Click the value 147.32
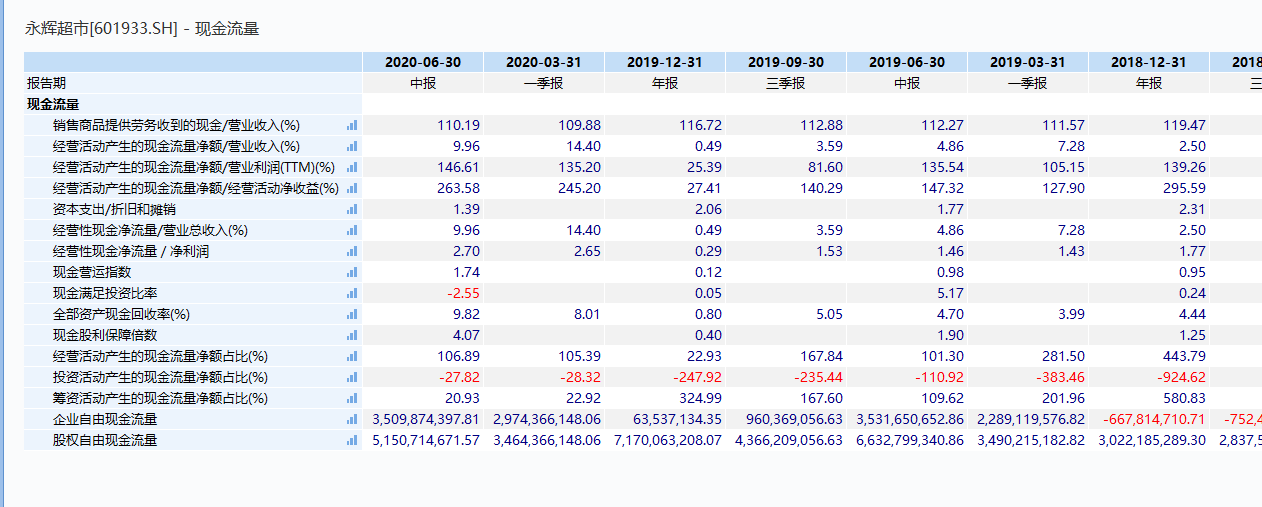Screen dimensions: 1262x507 pos(943,188)
